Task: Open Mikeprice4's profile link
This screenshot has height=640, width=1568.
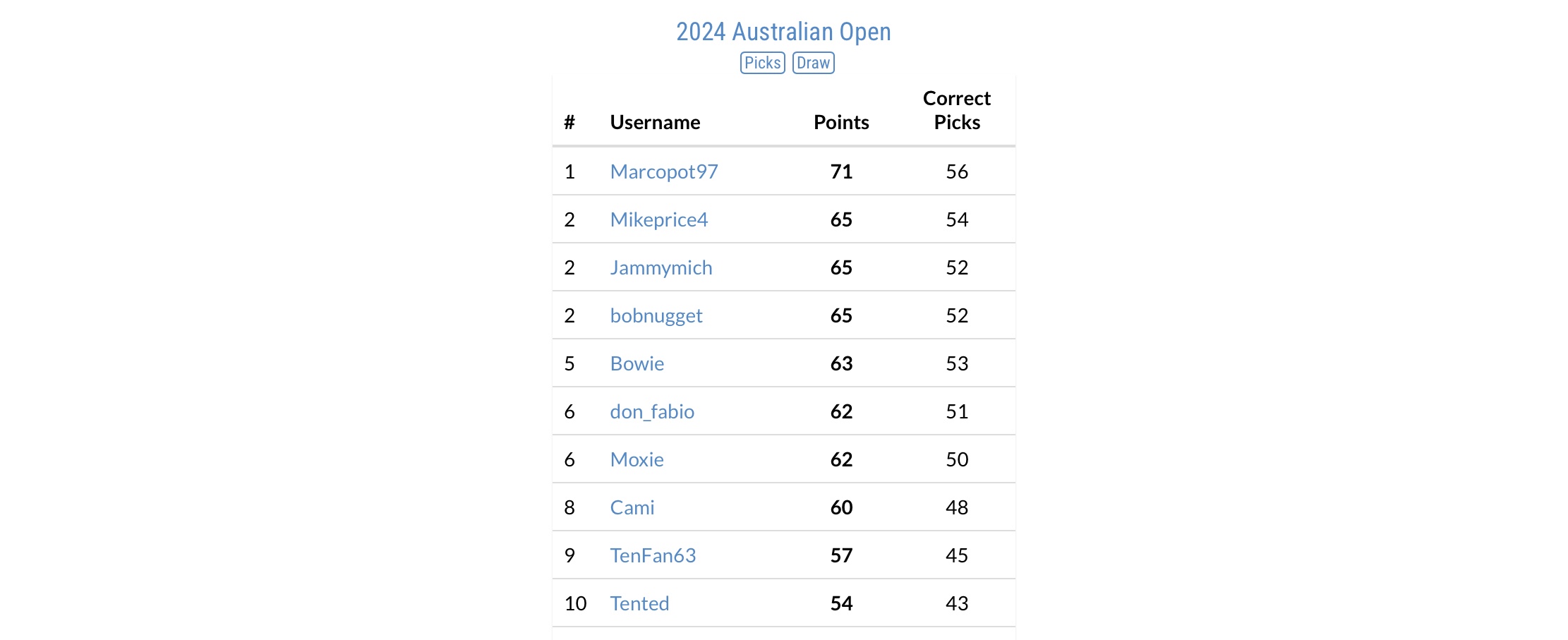Action: pos(658,219)
